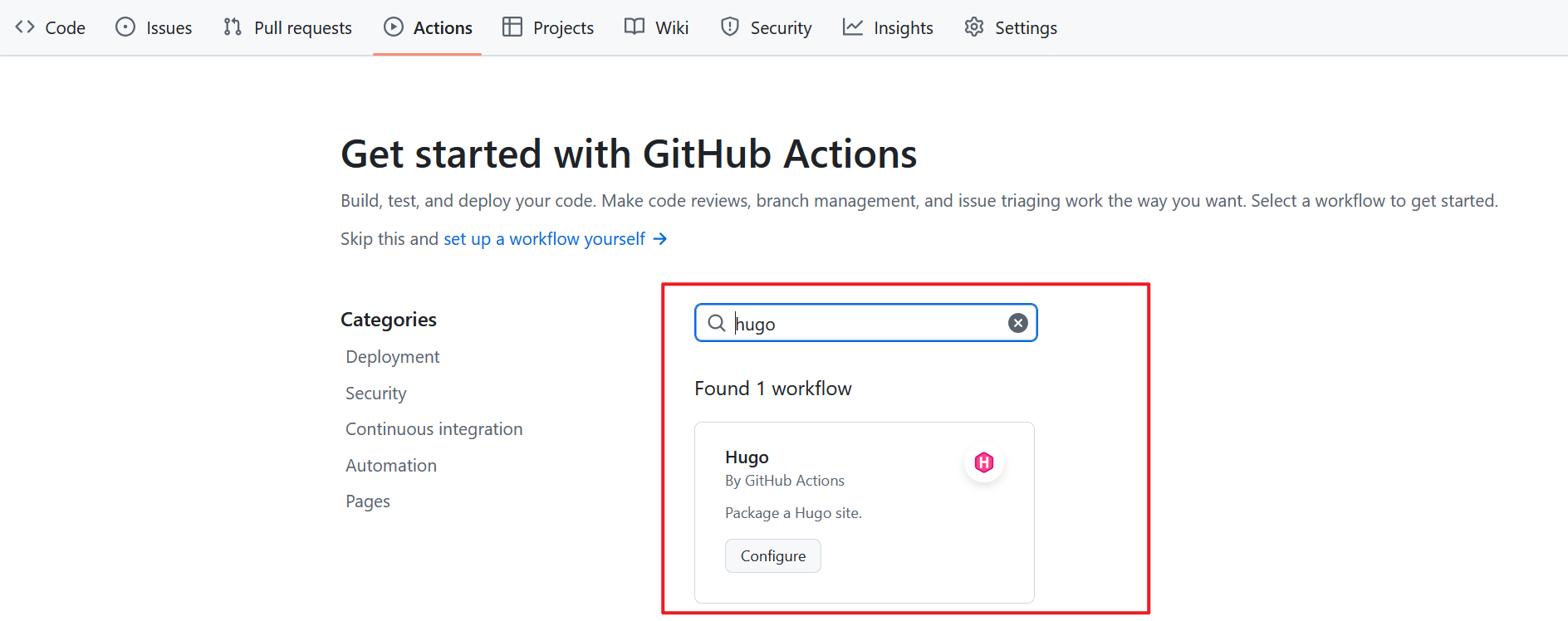1568x621 pixels.
Task: Click the Wiki book icon
Action: point(635,27)
